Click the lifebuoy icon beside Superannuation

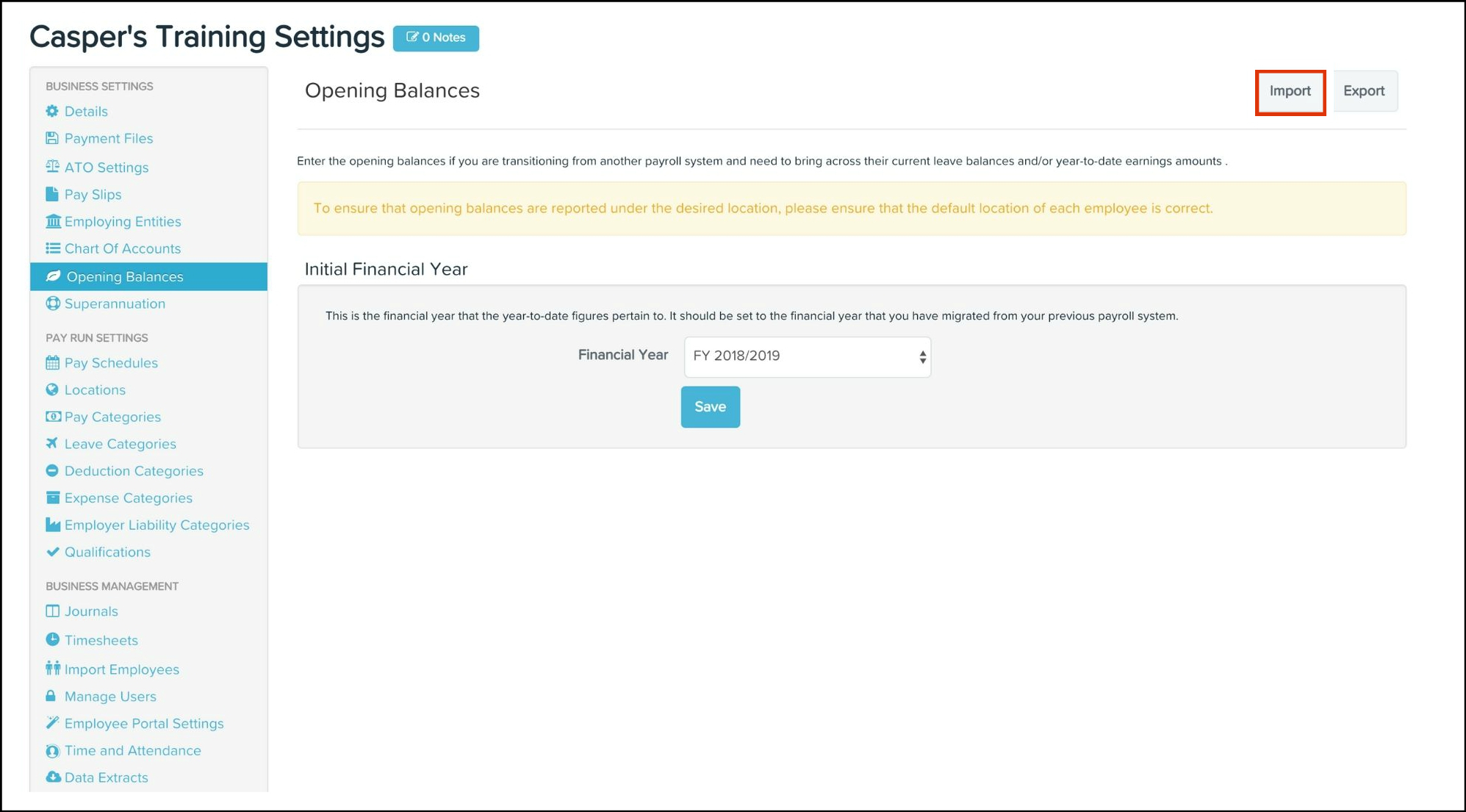tap(53, 303)
